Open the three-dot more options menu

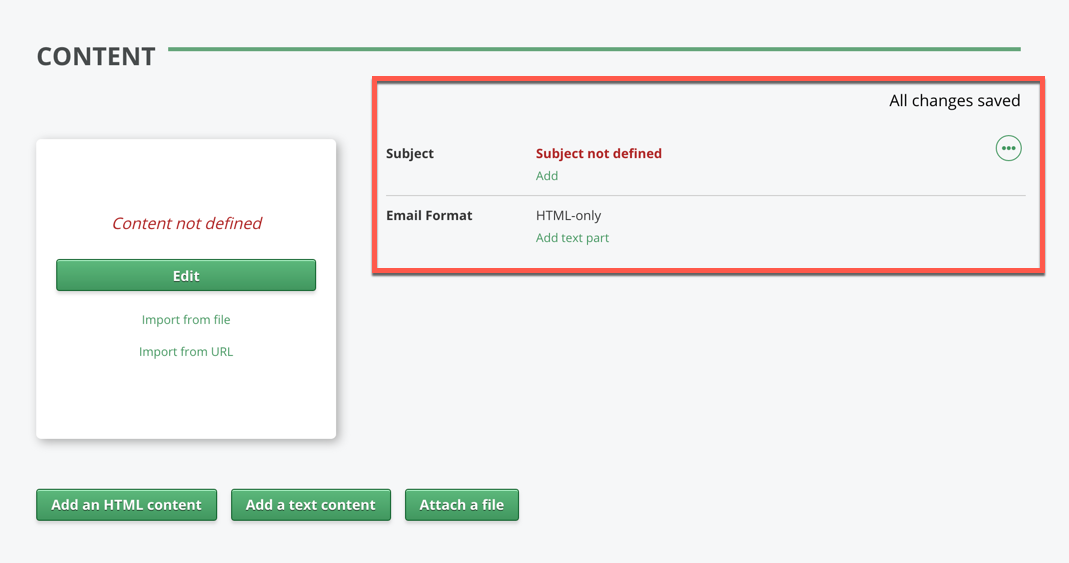coord(1008,149)
